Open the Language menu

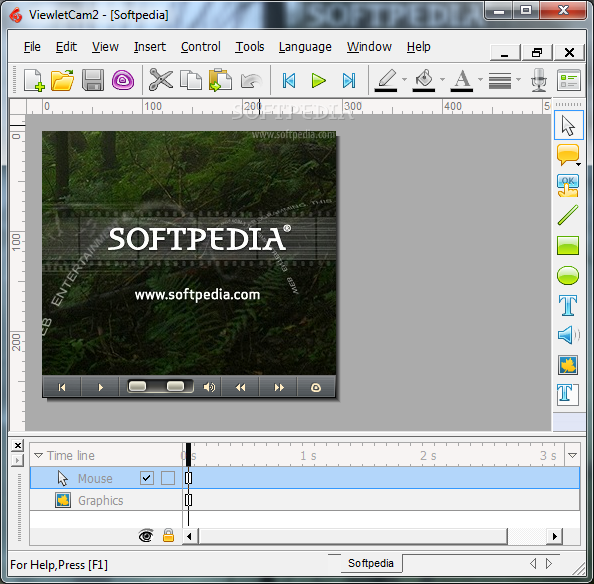[305, 47]
